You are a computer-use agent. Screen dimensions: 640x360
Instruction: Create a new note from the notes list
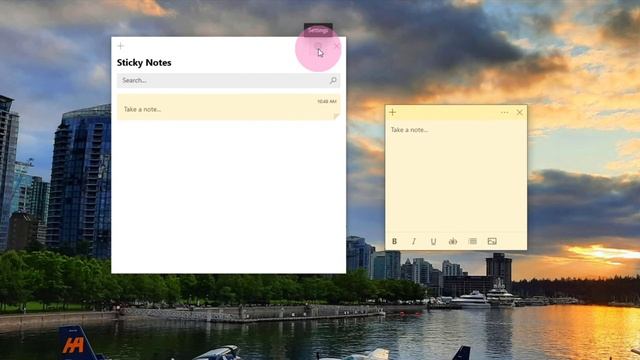120,46
